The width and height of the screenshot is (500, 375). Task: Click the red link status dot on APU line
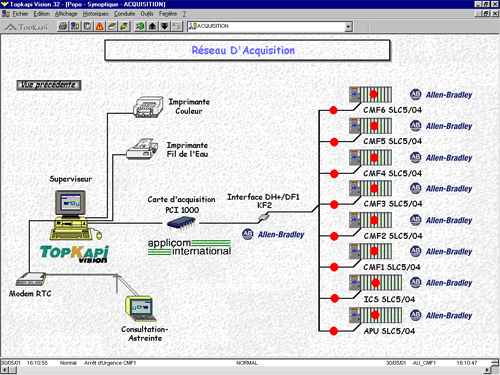tap(334, 331)
